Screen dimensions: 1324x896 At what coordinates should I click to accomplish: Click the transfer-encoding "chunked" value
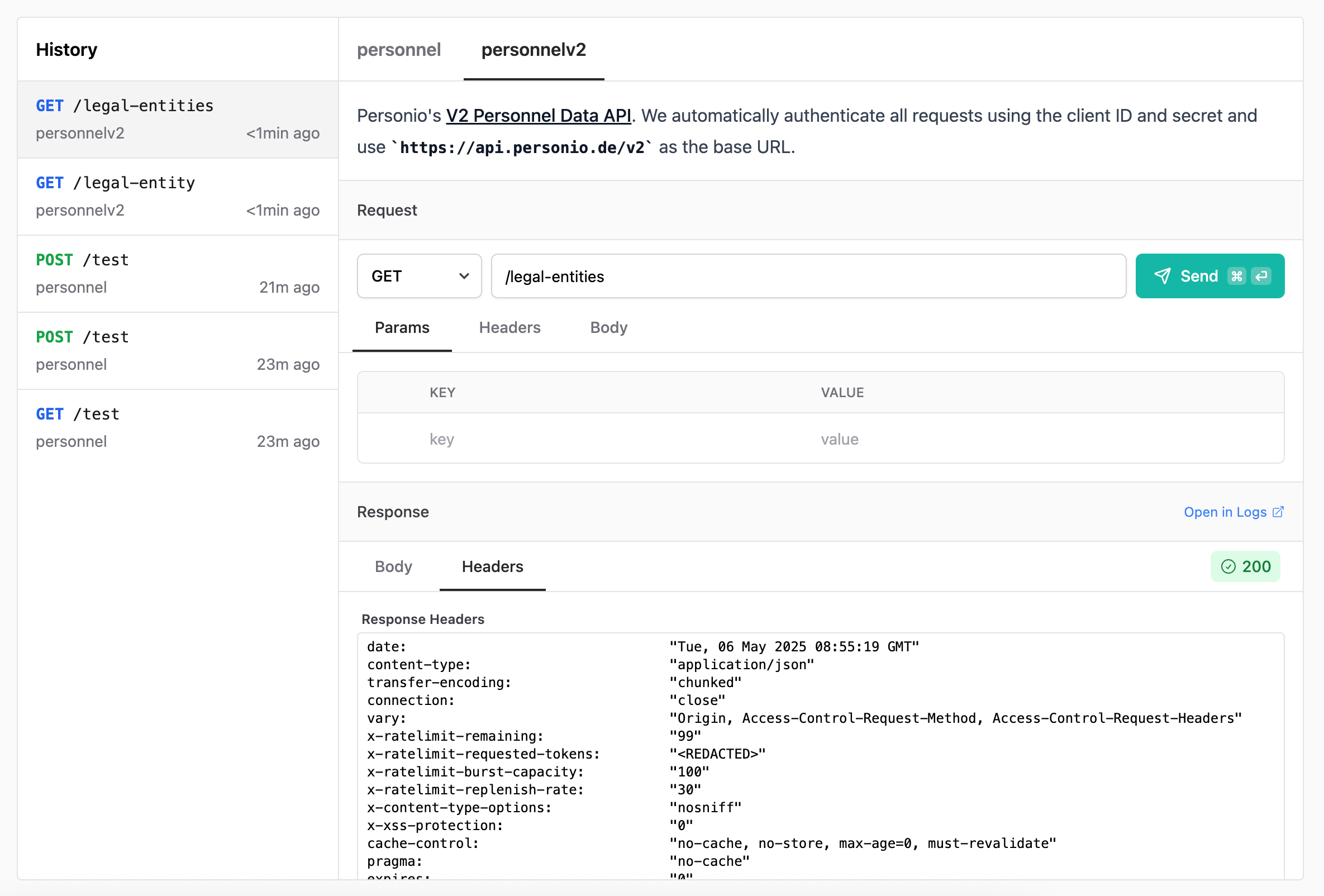[706, 683]
